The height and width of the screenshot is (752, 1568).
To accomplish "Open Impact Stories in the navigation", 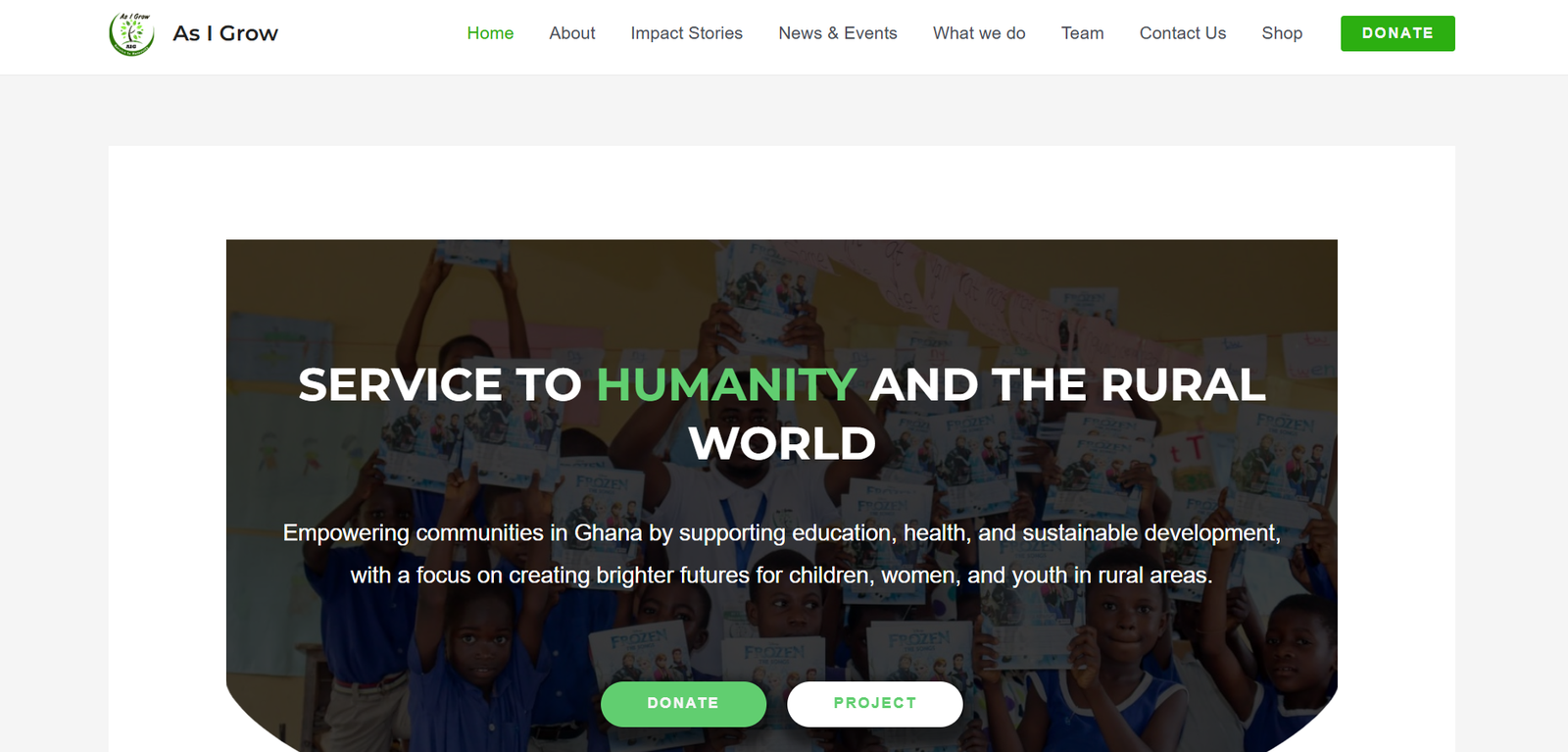I will pos(687,33).
